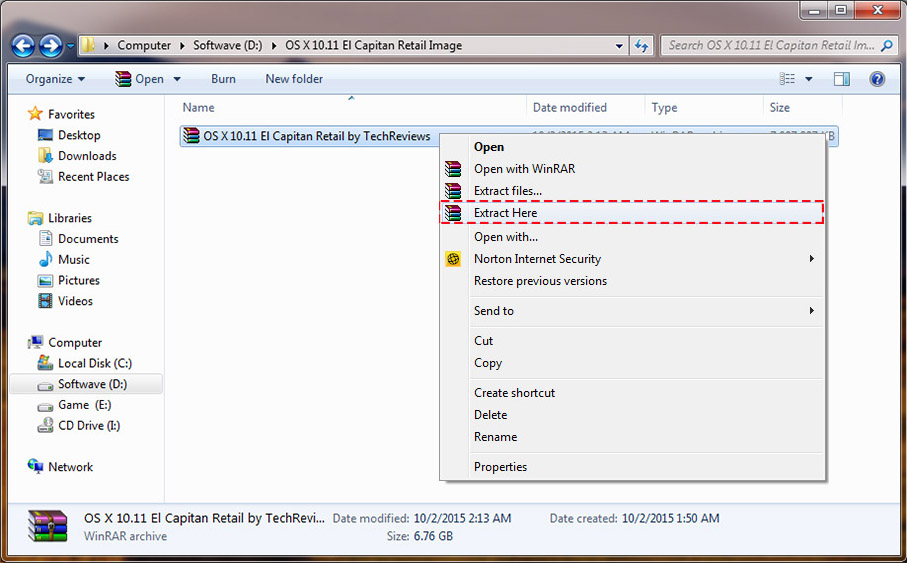The image size is (907, 563).
Task: Select Computer in navigation pane
Action: click(x=75, y=342)
